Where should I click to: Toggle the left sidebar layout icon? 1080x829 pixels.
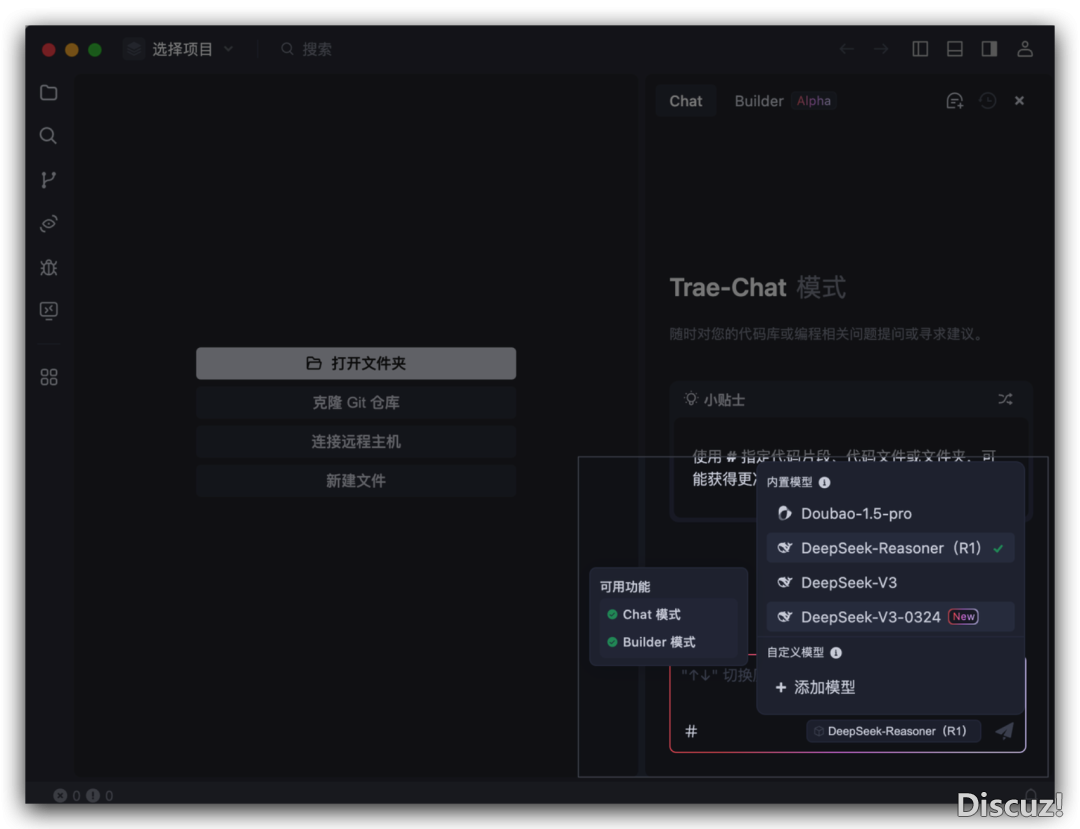(x=920, y=49)
